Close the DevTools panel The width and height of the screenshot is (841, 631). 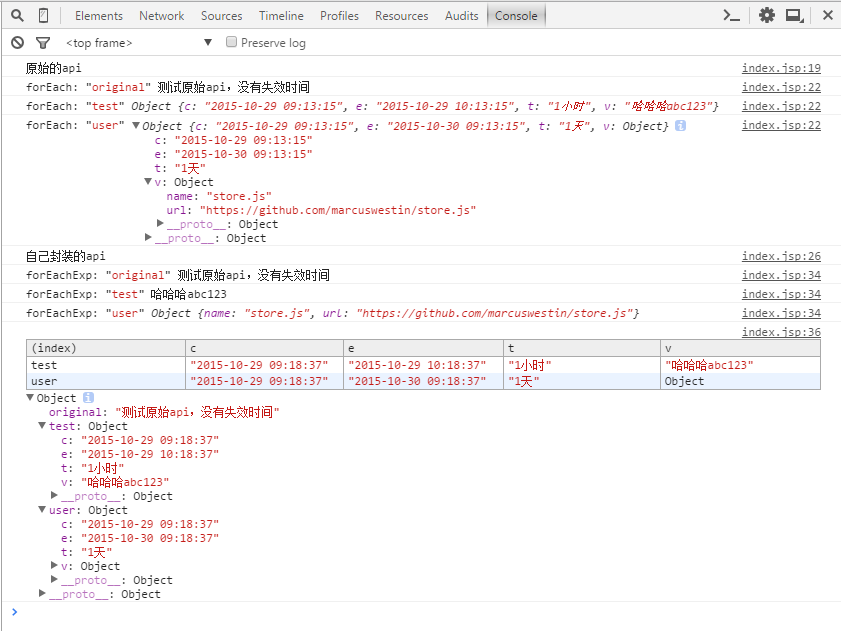coord(828,16)
